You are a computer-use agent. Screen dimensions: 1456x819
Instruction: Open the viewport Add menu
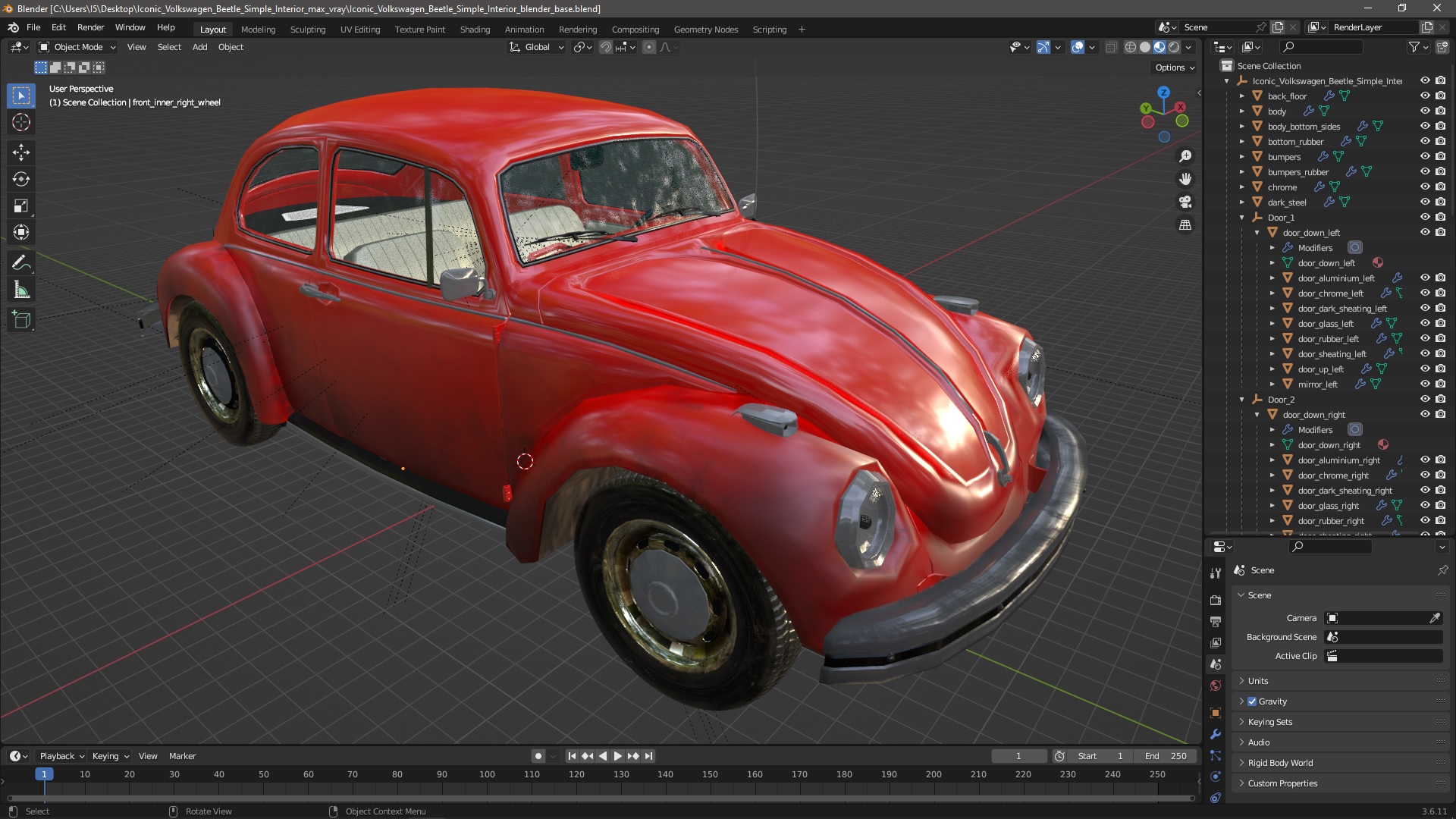point(199,47)
